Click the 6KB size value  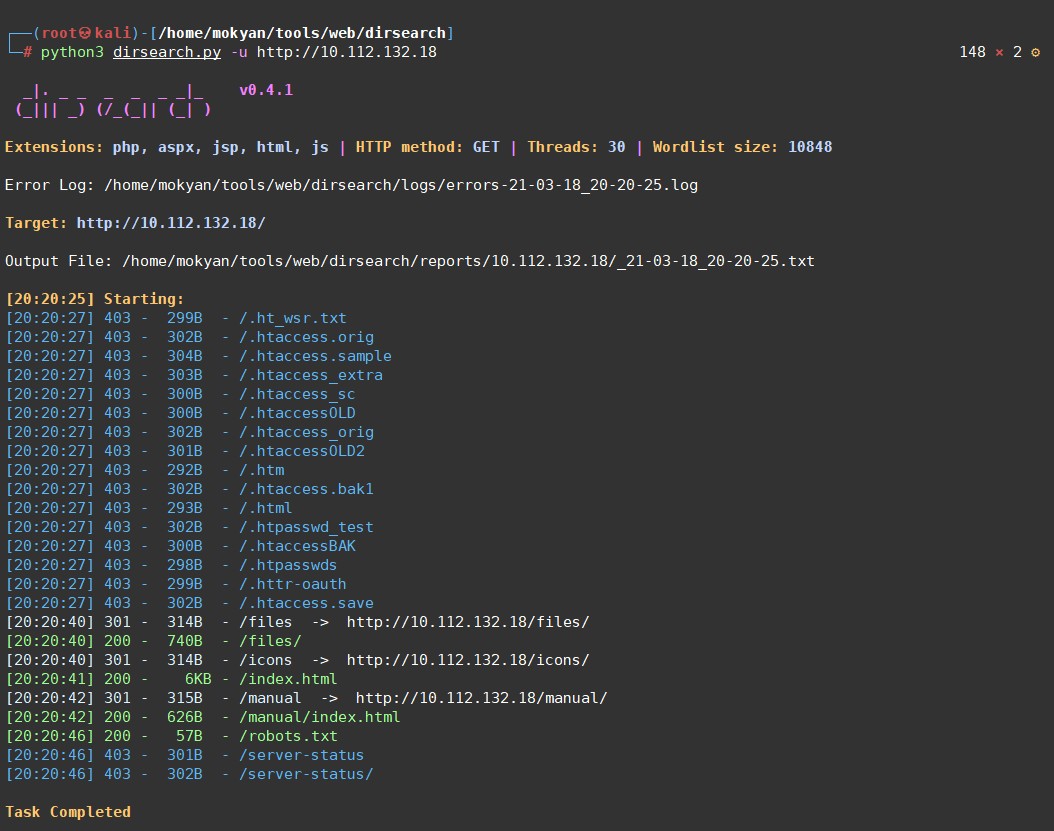click(x=198, y=679)
